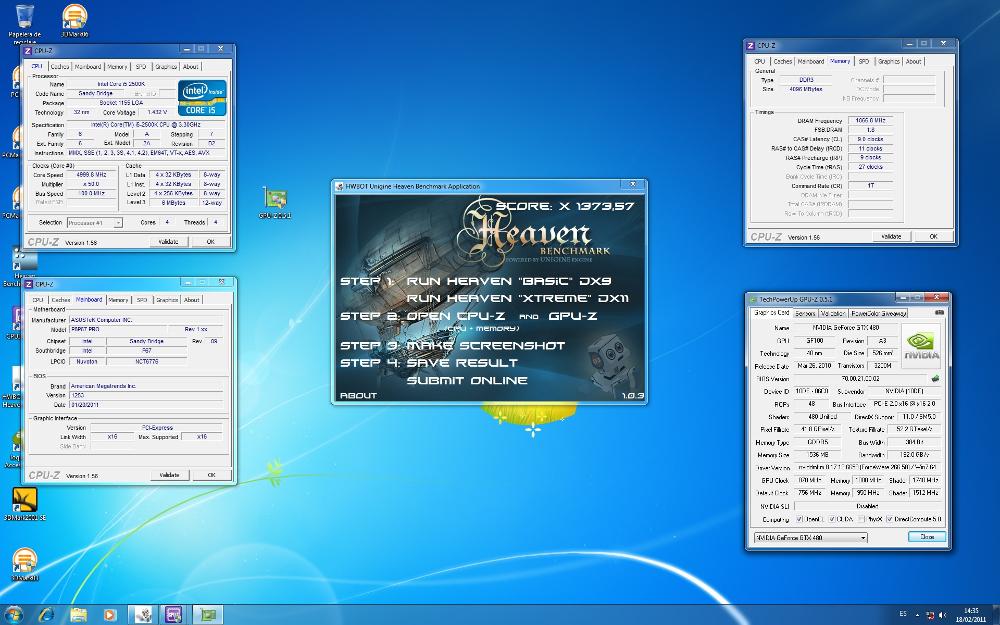1000x625 pixels.
Task: Toggle the OpenCL checkbox in GPU-Z
Action: (x=799, y=519)
